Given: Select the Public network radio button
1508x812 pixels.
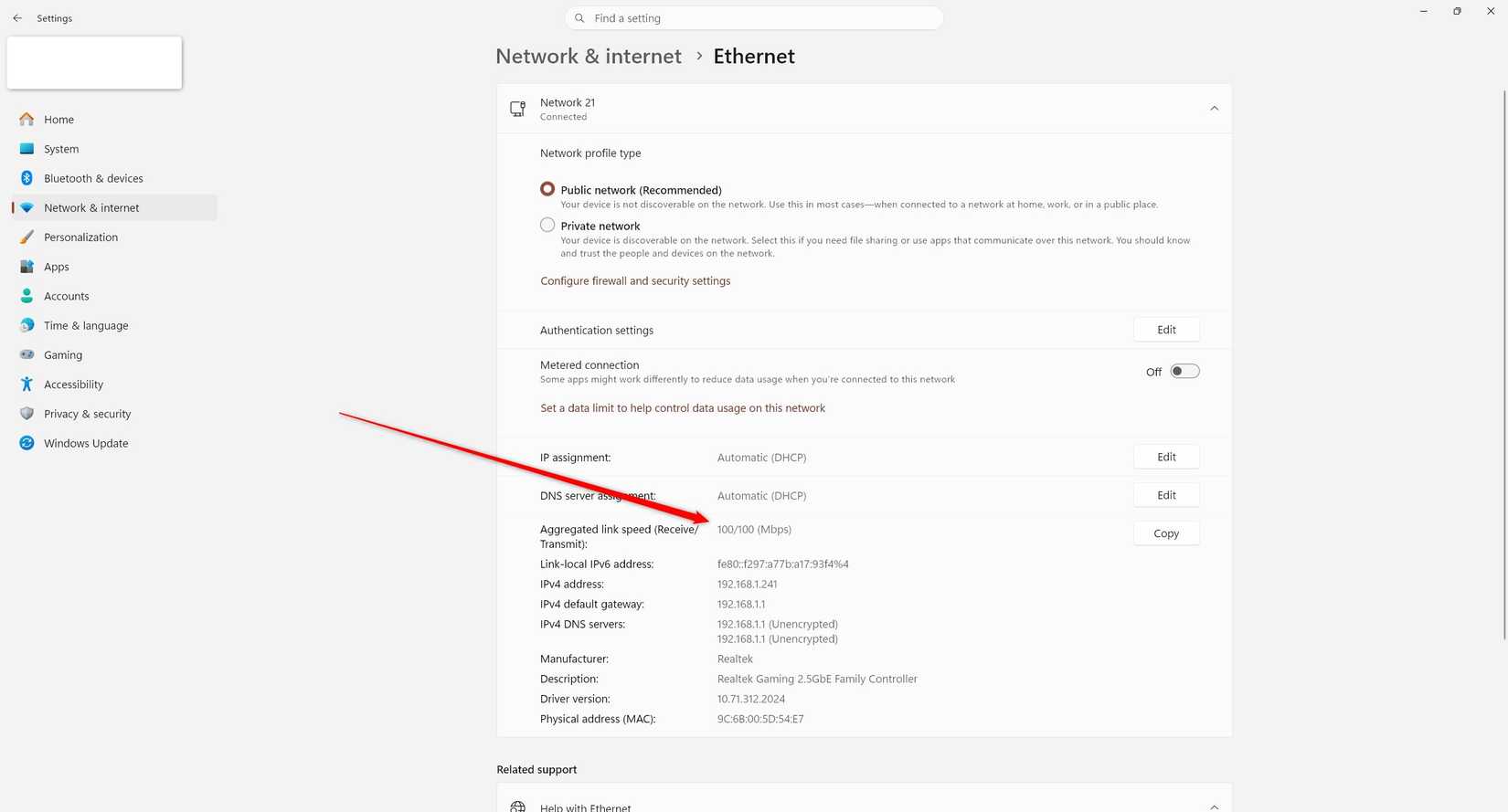Looking at the screenshot, I should tap(547, 188).
